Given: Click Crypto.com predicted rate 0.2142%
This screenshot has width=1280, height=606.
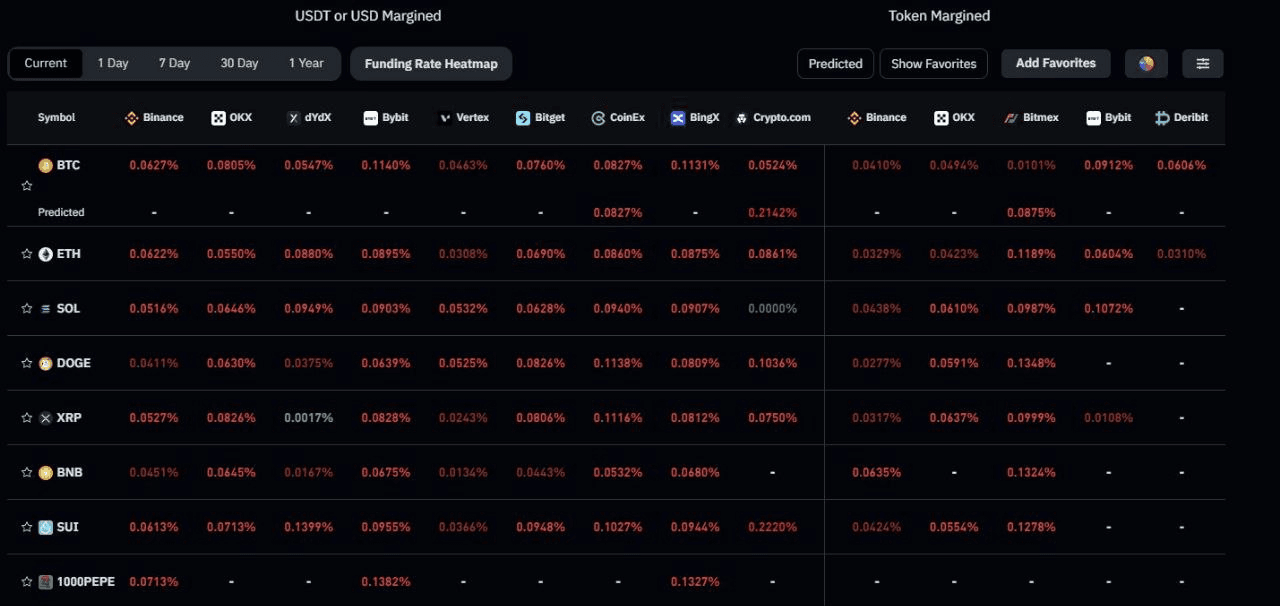Looking at the screenshot, I should (x=773, y=212).
